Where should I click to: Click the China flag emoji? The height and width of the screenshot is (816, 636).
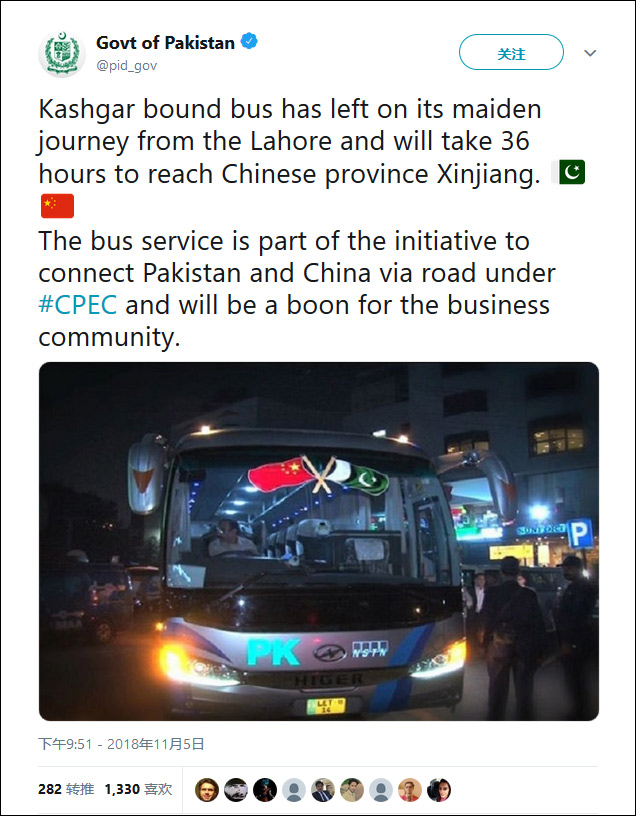click(57, 206)
